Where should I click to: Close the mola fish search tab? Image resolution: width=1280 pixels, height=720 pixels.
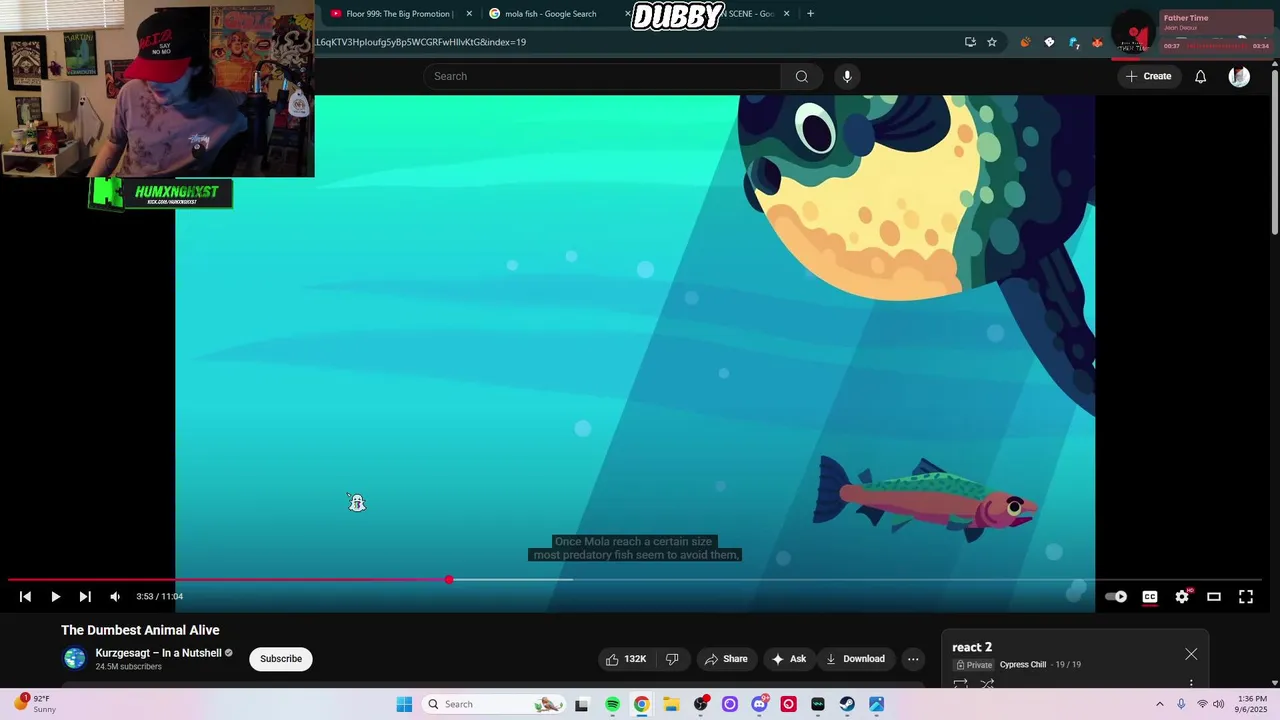[628, 14]
